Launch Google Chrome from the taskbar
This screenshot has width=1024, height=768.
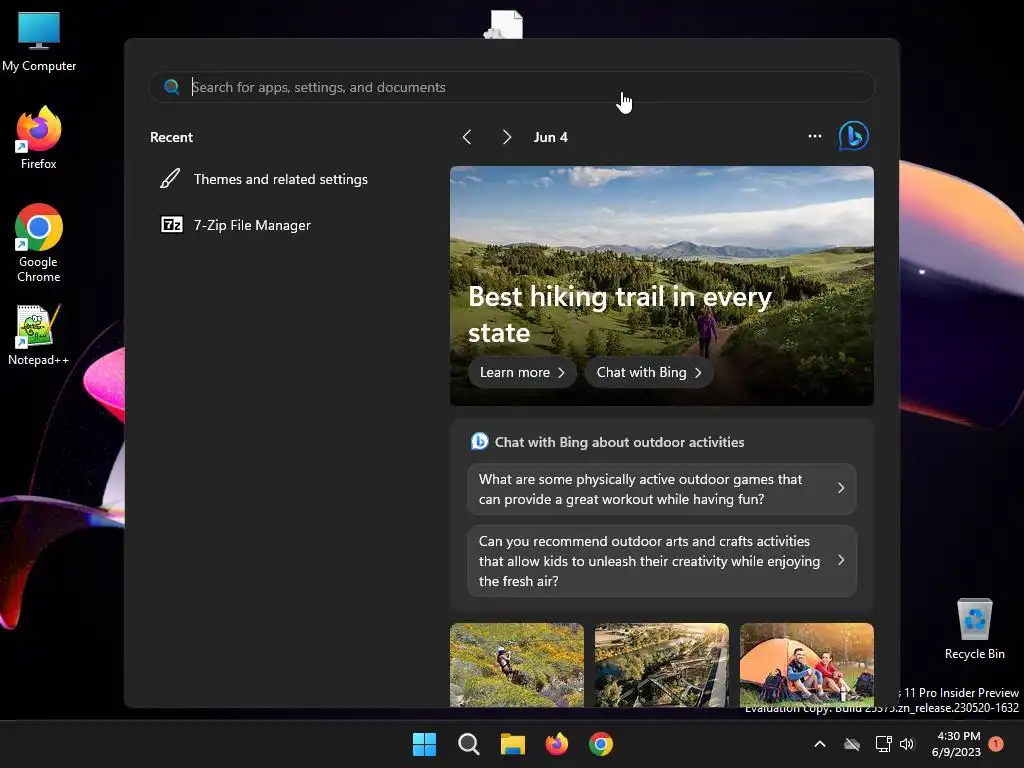[601, 744]
